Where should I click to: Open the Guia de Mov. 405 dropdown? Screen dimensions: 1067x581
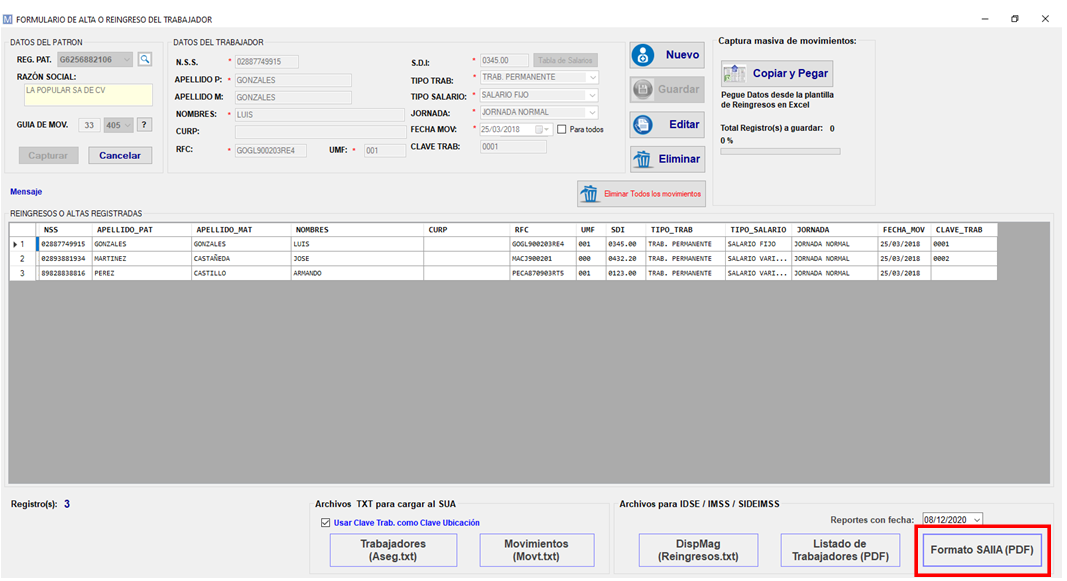click(127, 125)
